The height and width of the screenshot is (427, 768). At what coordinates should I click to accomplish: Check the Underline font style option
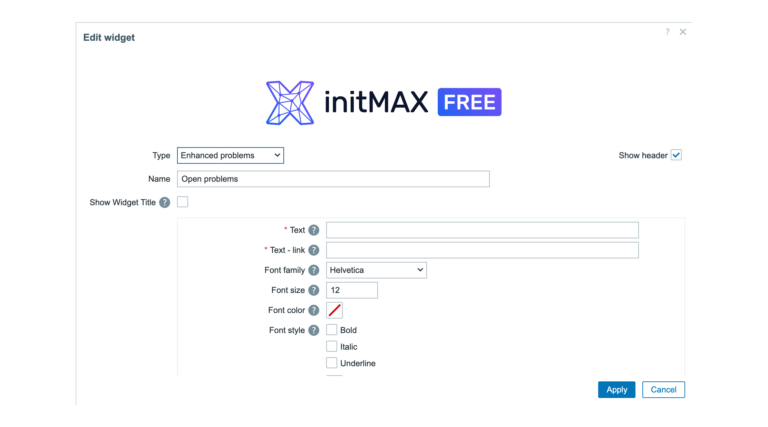(x=332, y=363)
